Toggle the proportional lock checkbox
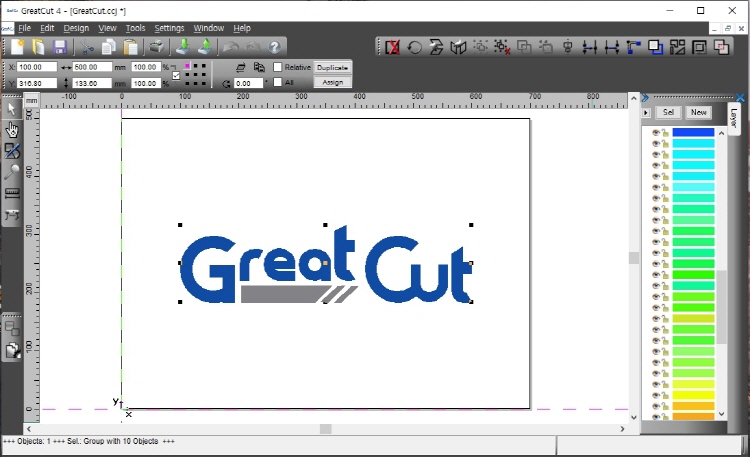The image size is (750, 457). pos(177,75)
